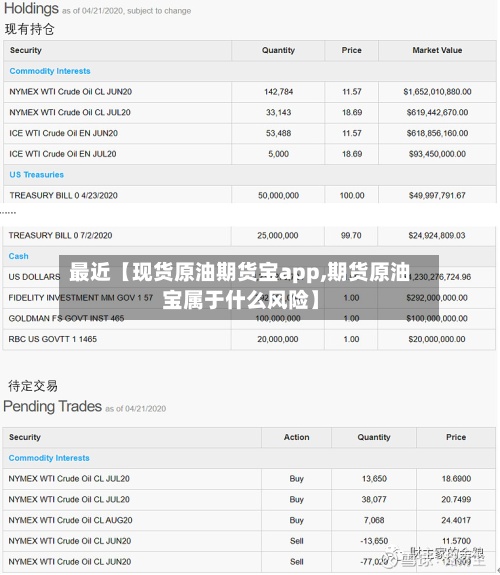Select FIDELITY INVESTMENT MM GOV 1 57
The image size is (500, 575).
81,298
